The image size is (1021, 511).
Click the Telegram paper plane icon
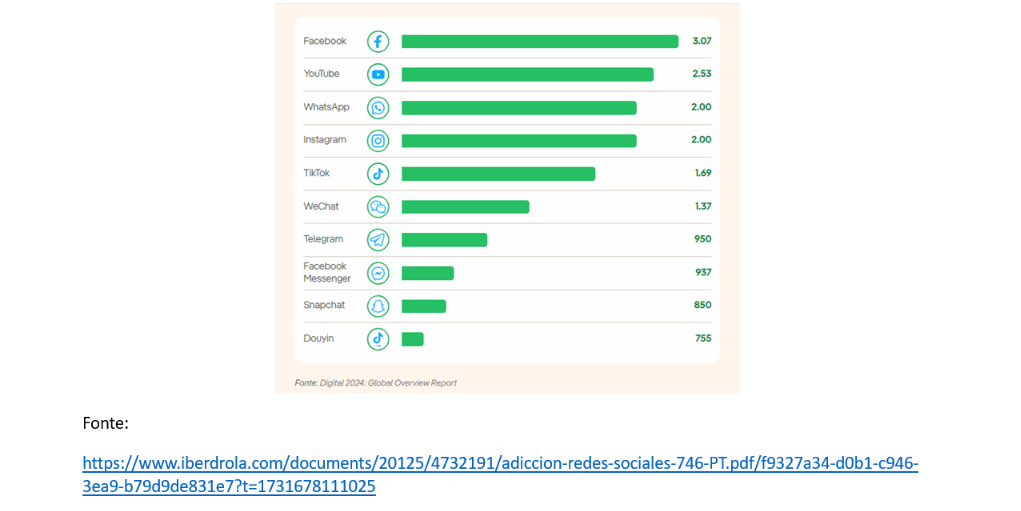pos(378,240)
